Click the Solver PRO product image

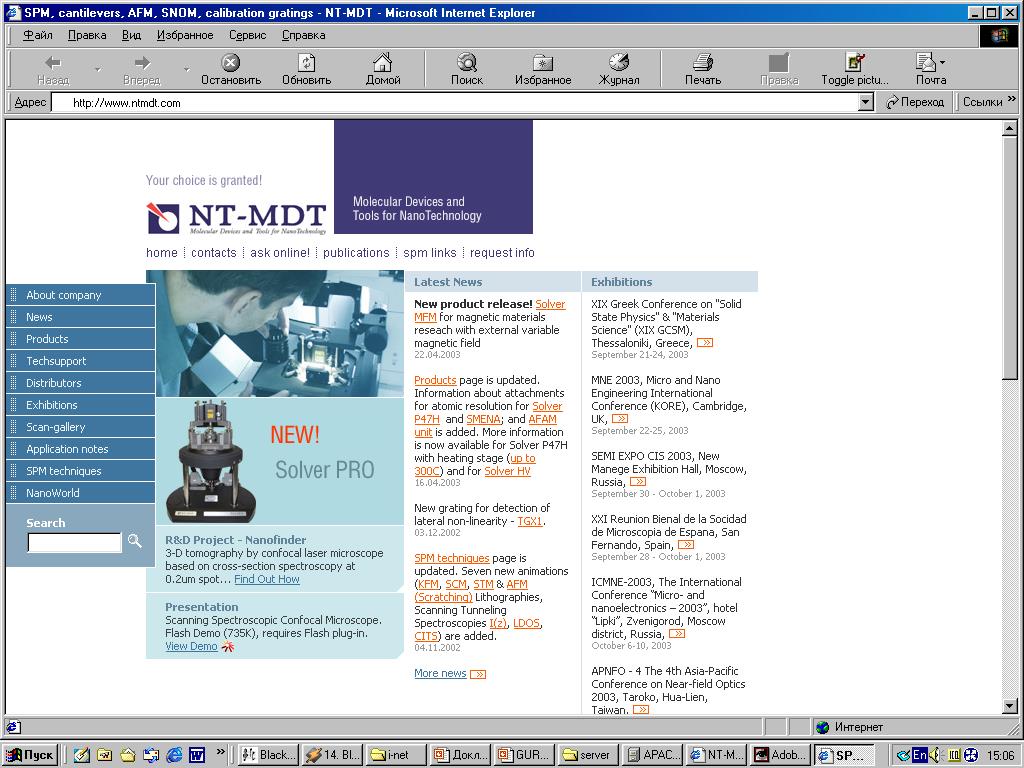click(x=210, y=461)
